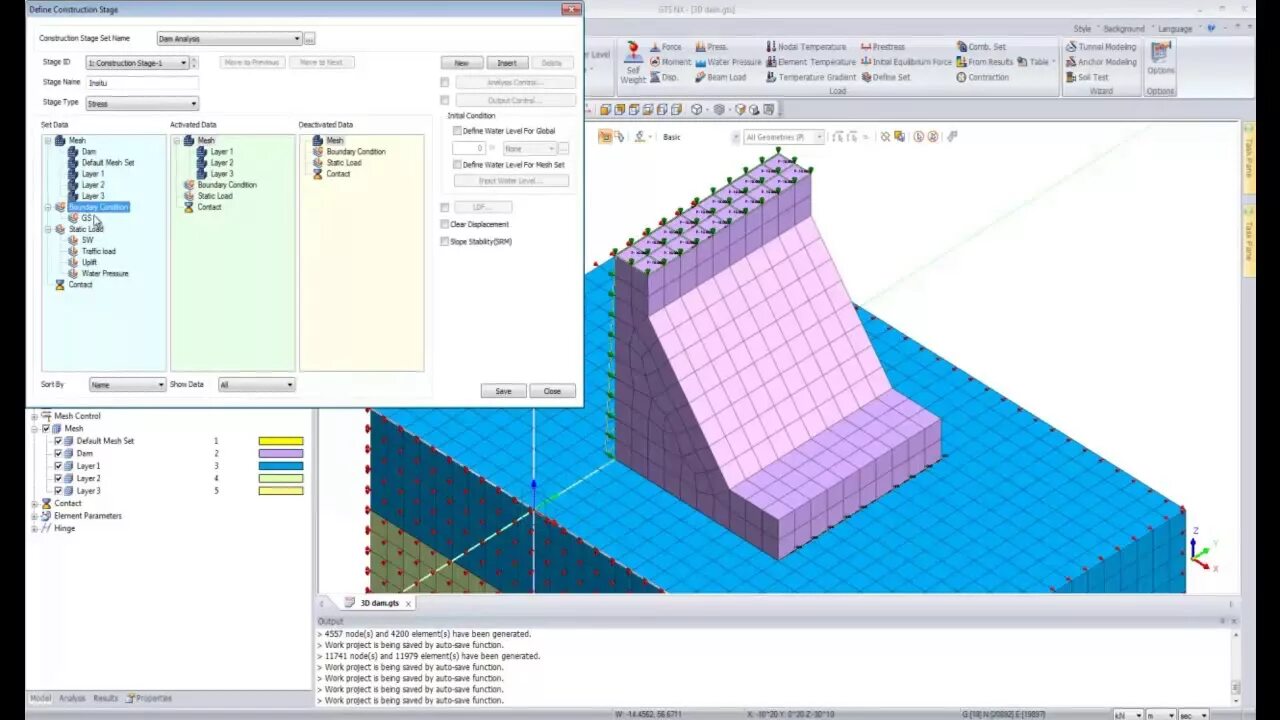Toggle Define Water Level For Mesh Set

click(x=457, y=165)
